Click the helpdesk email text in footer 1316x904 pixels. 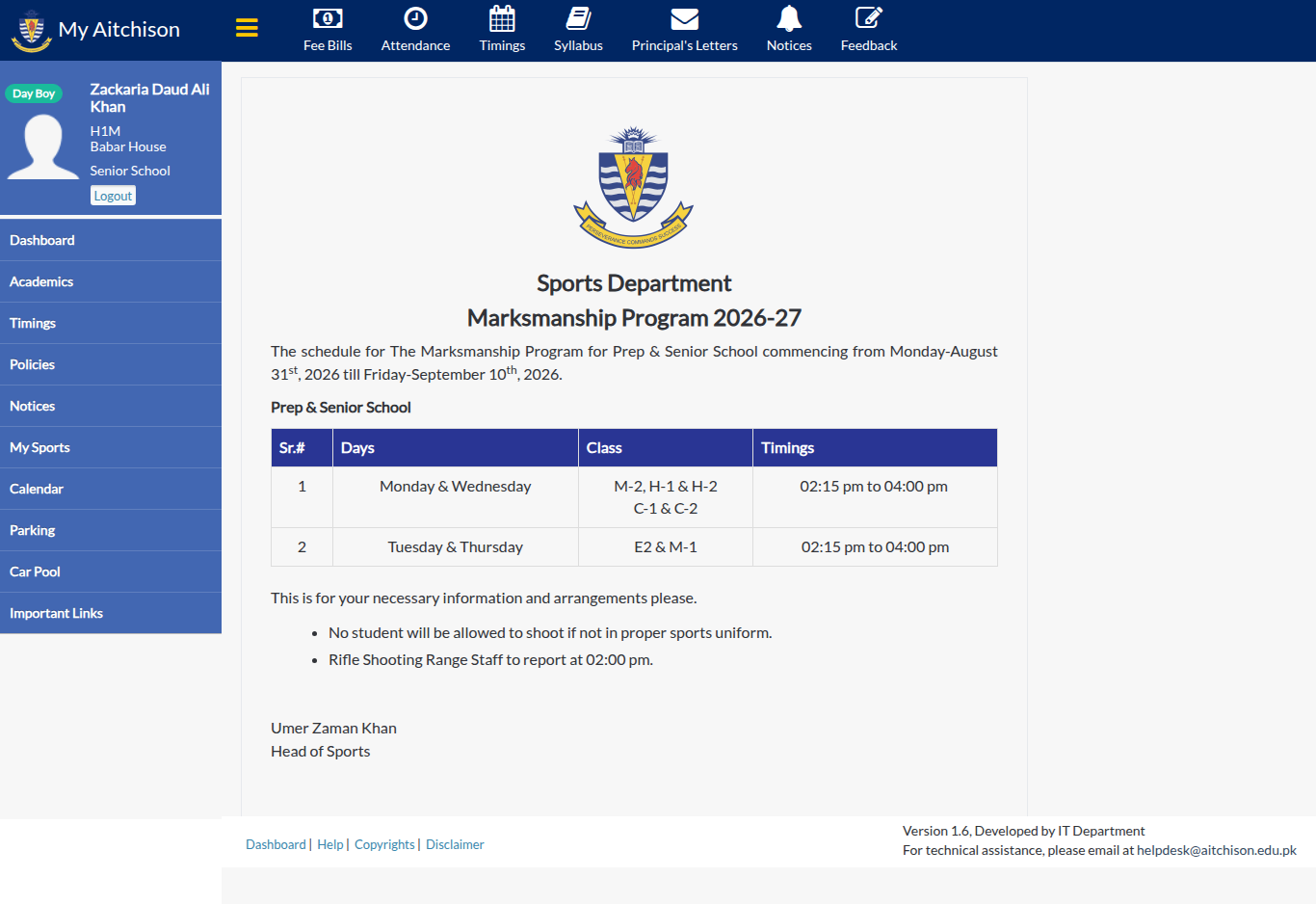point(1217,850)
